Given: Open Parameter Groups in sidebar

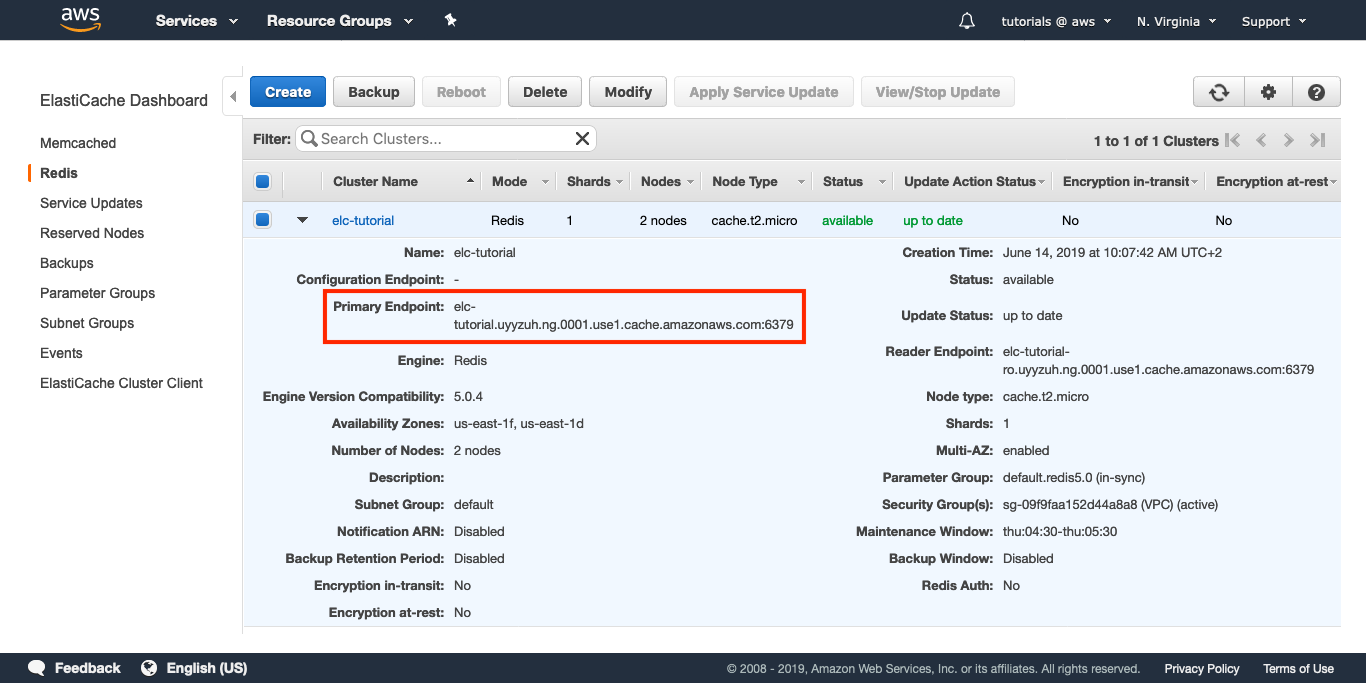Looking at the screenshot, I should (x=97, y=293).
